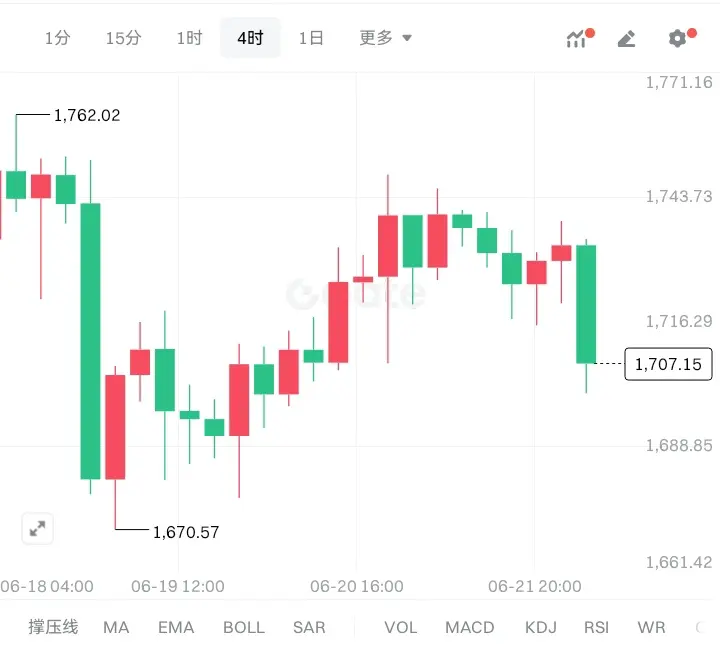Switch to the 1分 timeframe
Image resolution: width=720 pixels, height=652 pixels.
tap(57, 38)
